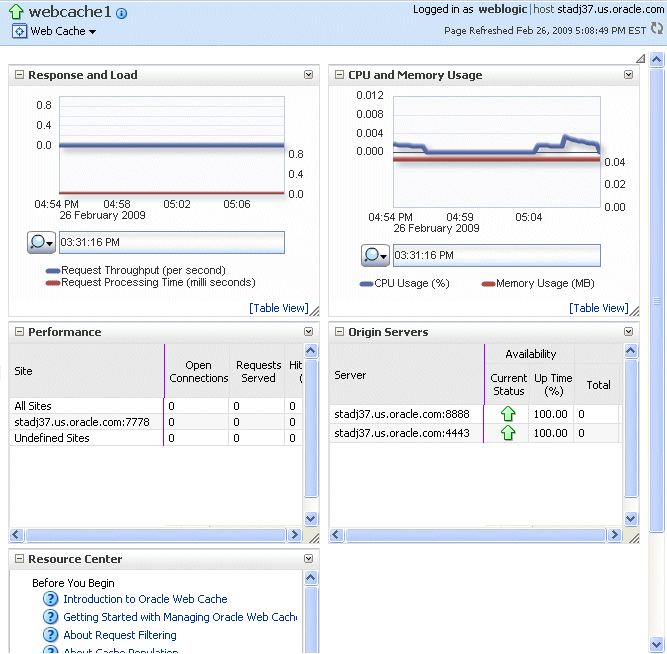
Task: Click the zoom magnifier in CPU and Memory Usage
Action: point(375,255)
